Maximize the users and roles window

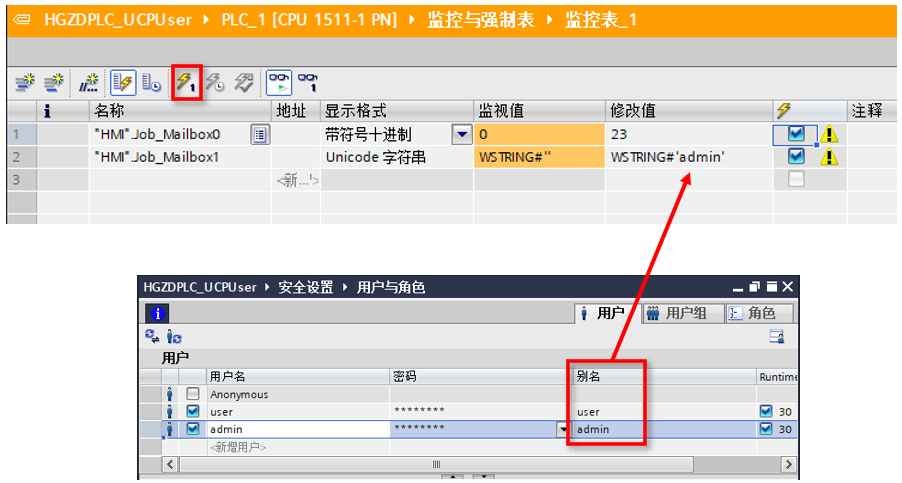(x=771, y=286)
